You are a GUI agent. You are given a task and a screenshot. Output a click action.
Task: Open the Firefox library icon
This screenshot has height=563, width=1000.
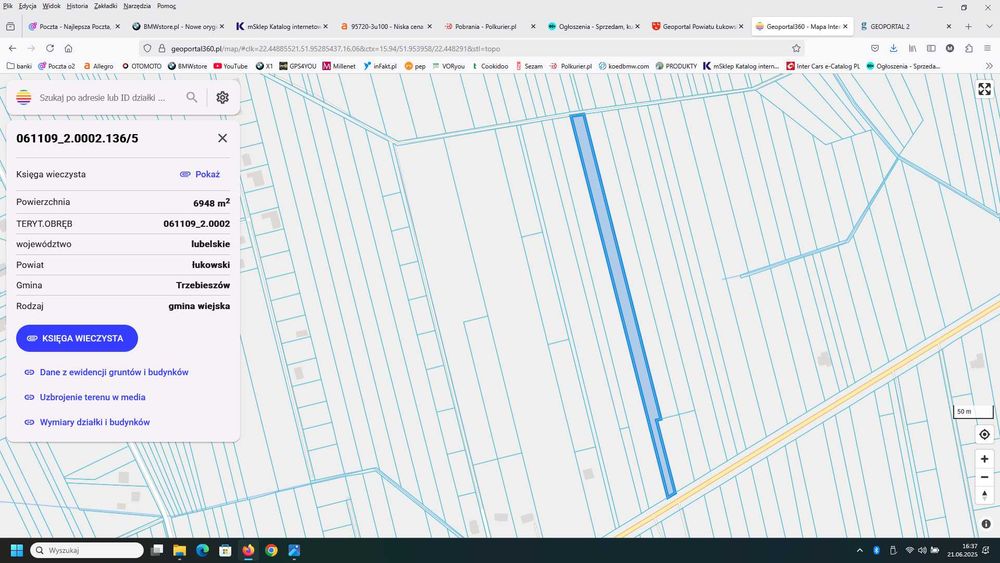[x=913, y=48]
